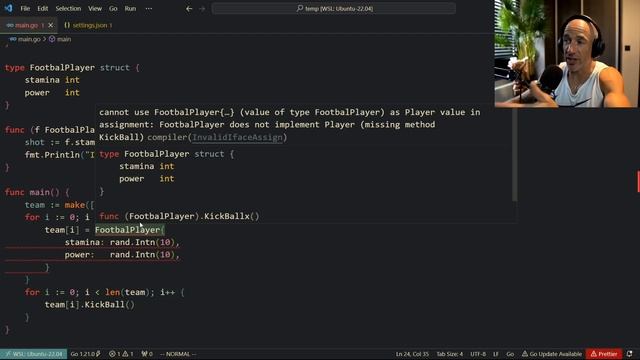The width and height of the screenshot is (640, 360).
Task: Change the LF line ending
Action: pyautogui.click(x=496, y=354)
